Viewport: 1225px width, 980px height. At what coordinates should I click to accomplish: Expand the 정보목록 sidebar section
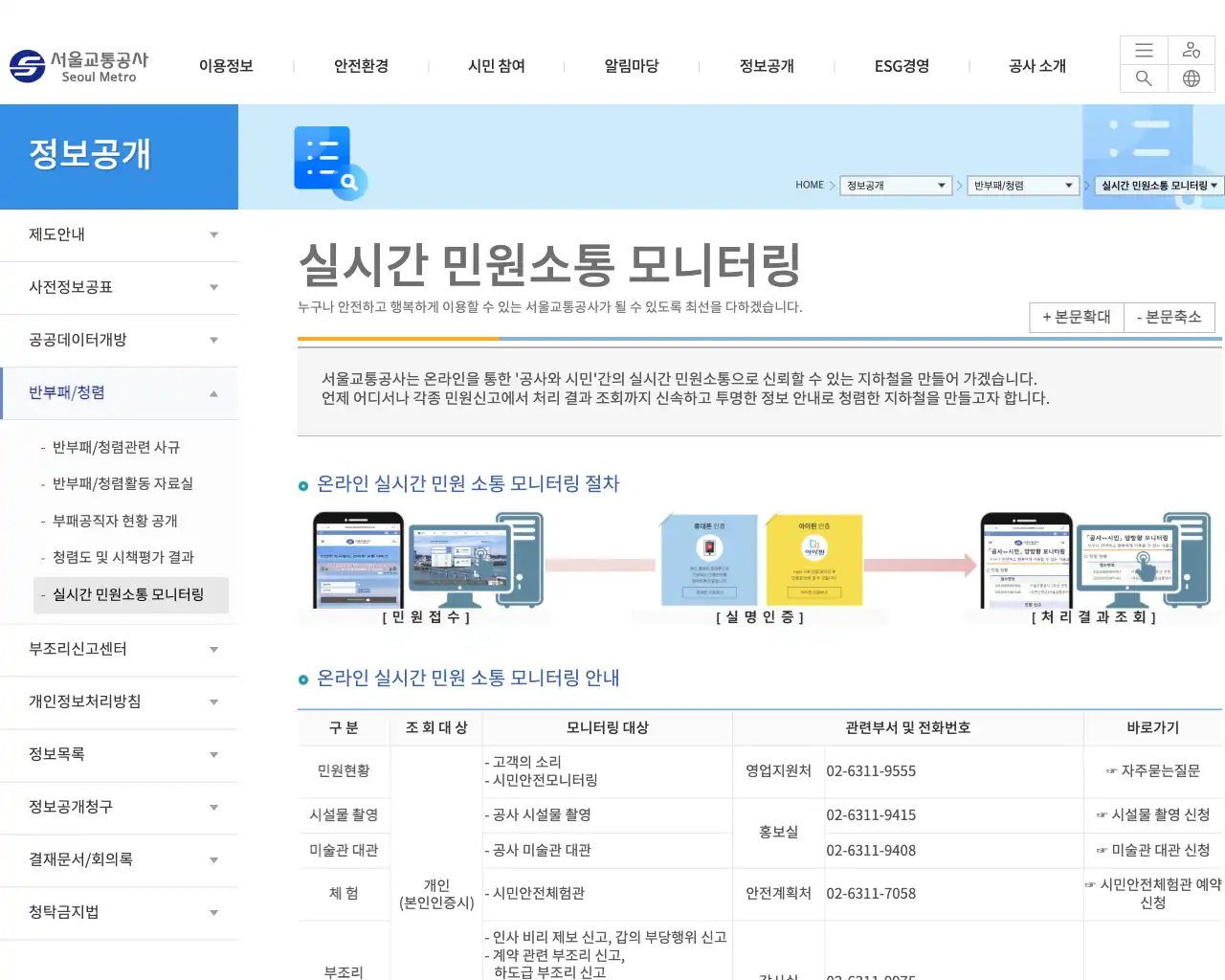[x=119, y=755]
